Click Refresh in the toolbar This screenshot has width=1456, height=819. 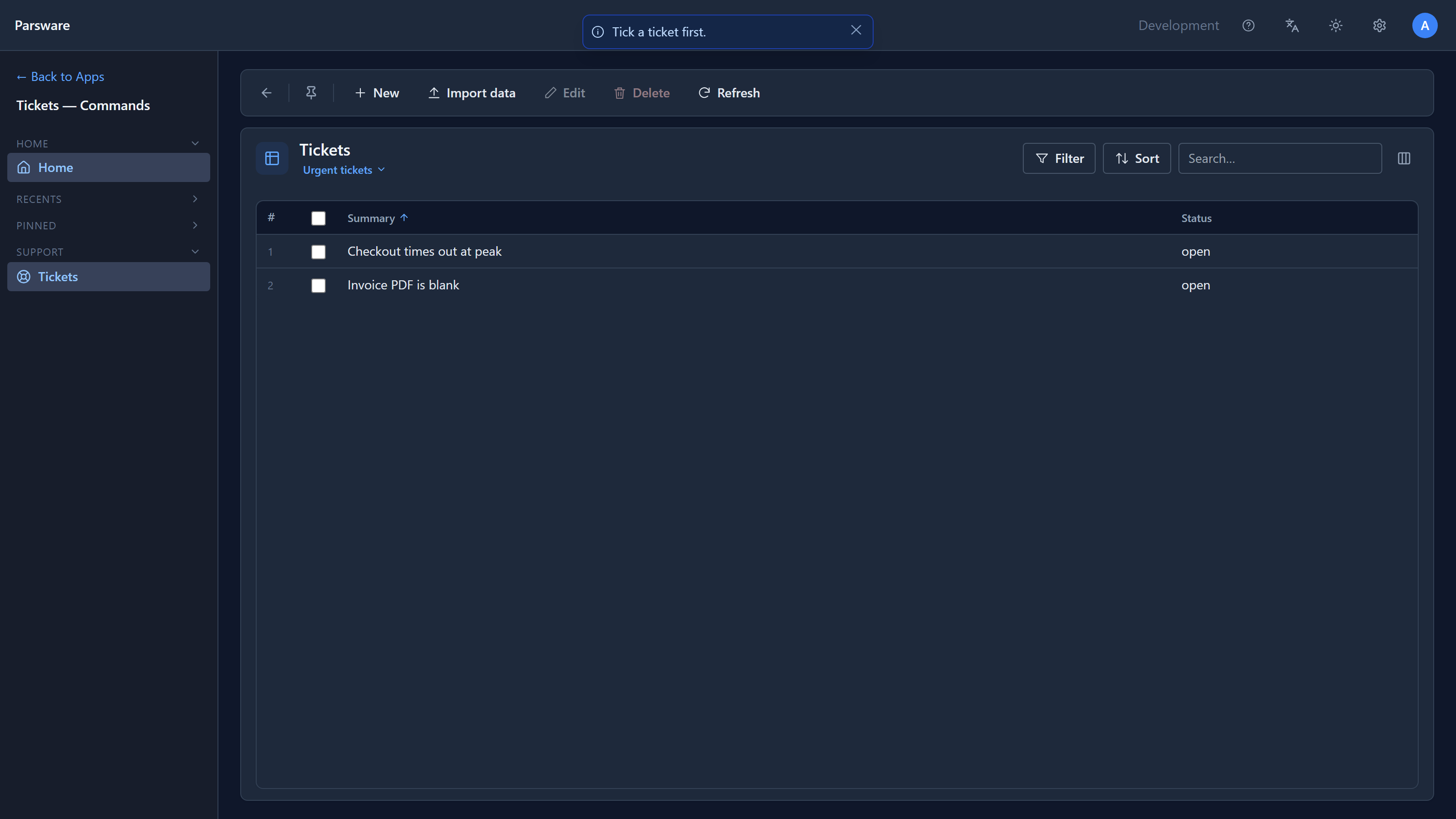(729, 93)
